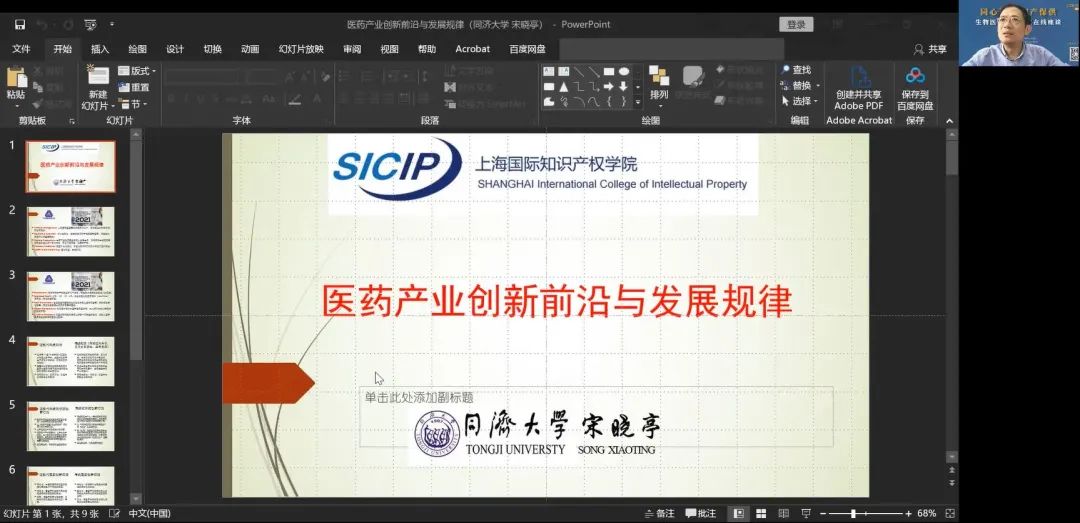Switch to Reading view
The image size is (1080, 523).
point(784,513)
